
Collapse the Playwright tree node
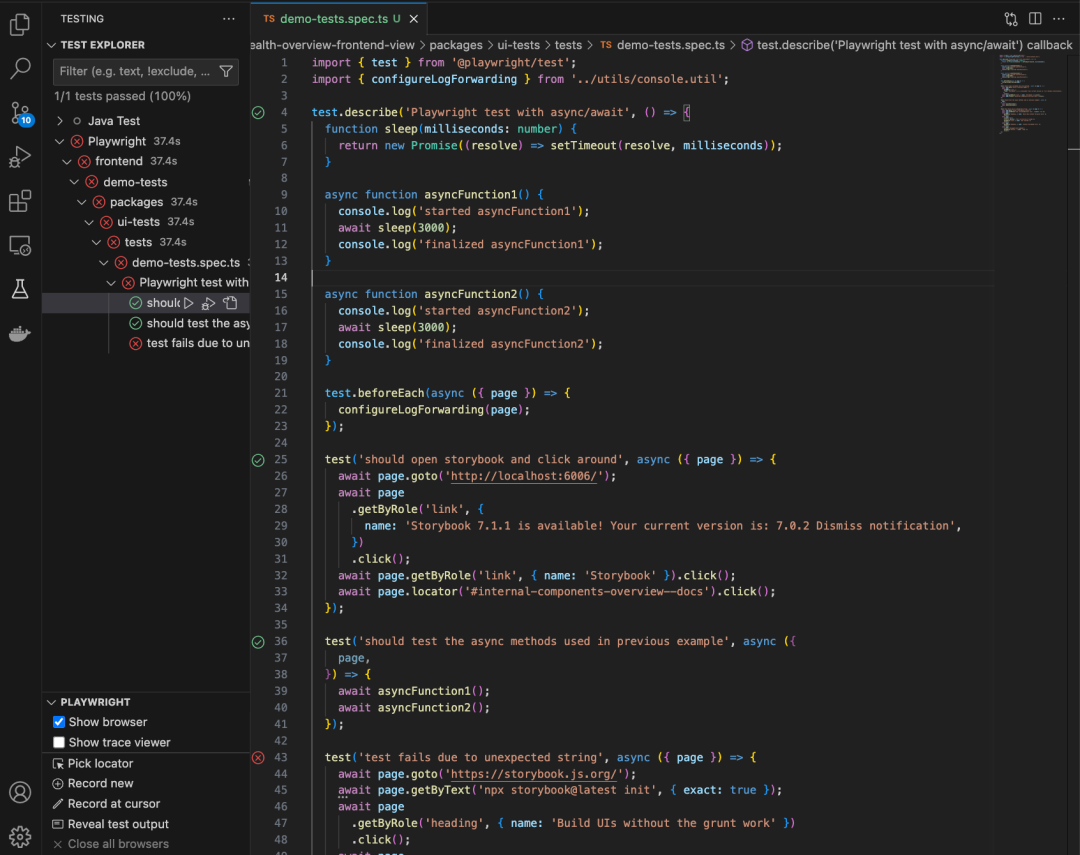(x=60, y=141)
